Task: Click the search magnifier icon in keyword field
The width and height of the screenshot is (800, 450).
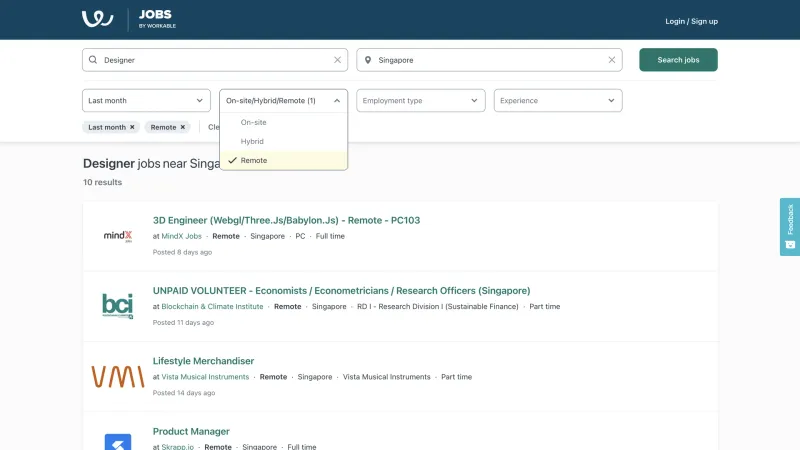Action: click(93, 60)
